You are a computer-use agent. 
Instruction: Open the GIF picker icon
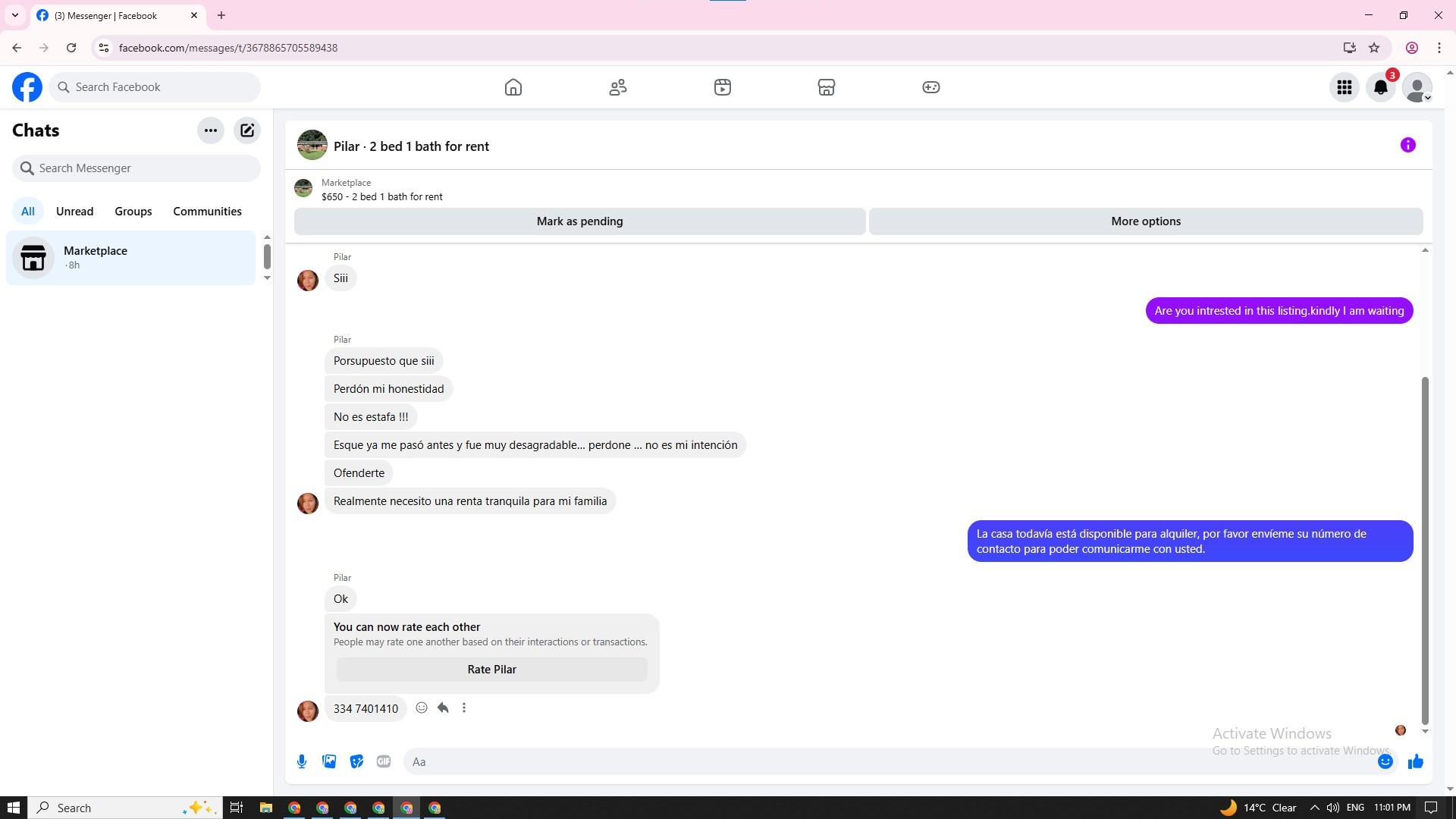pyautogui.click(x=384, y=761)
